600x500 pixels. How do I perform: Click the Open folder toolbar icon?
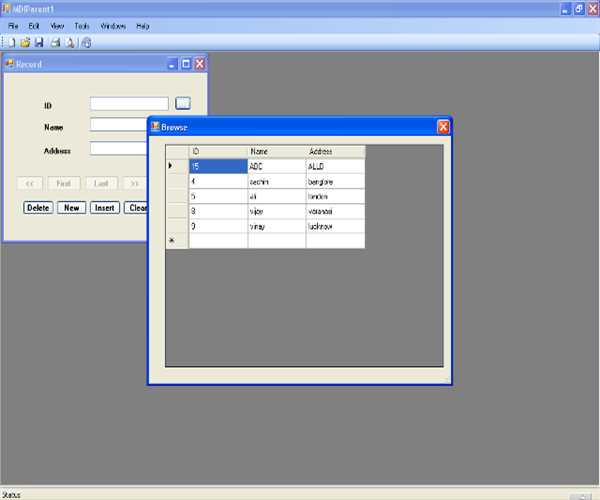[x=25, y=43]
